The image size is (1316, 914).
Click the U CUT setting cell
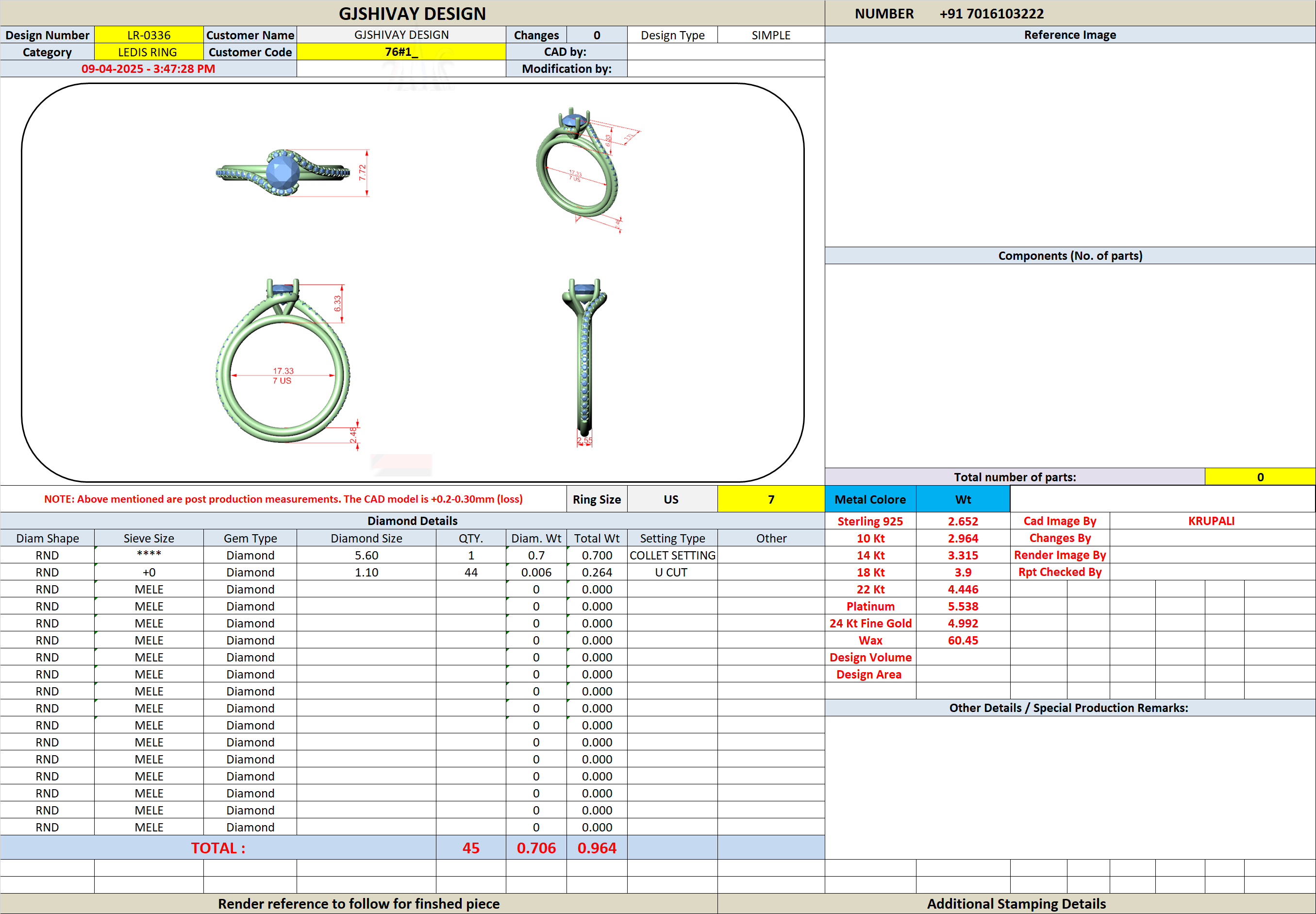[672, 572]
